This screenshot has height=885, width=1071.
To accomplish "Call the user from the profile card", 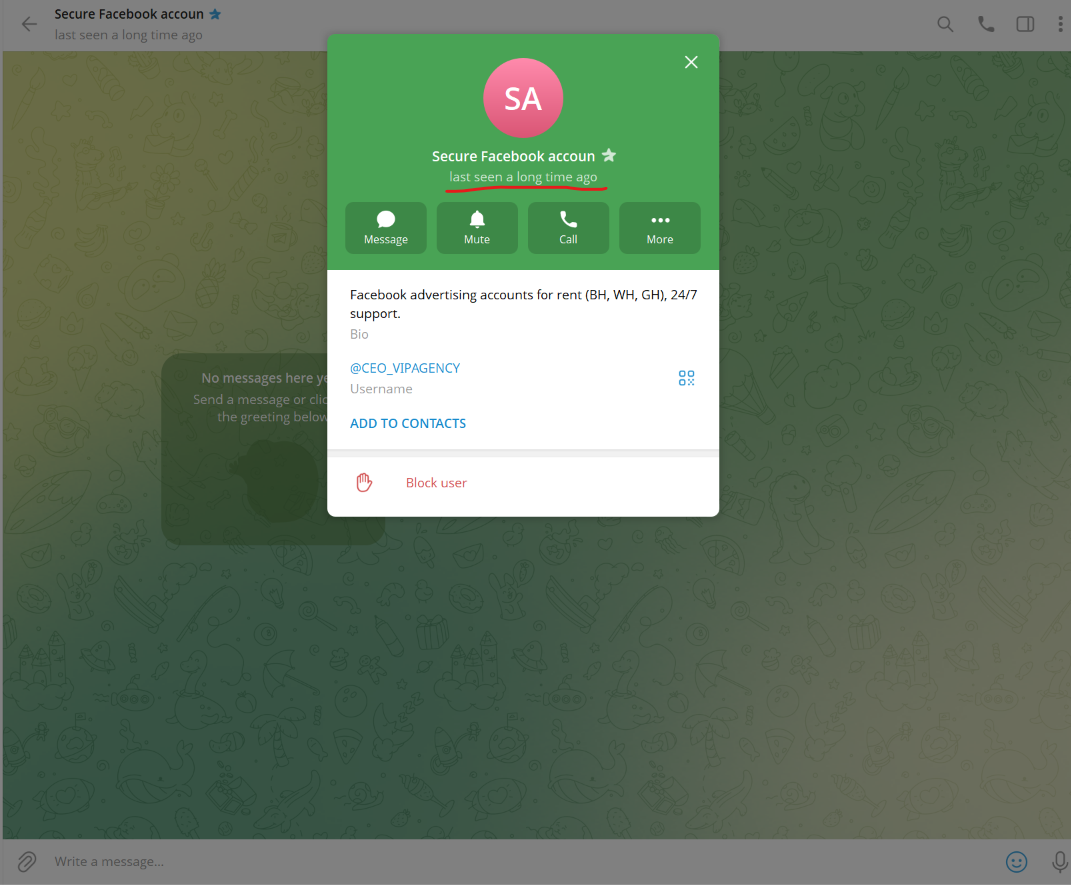I will click(x=568, y=228).
